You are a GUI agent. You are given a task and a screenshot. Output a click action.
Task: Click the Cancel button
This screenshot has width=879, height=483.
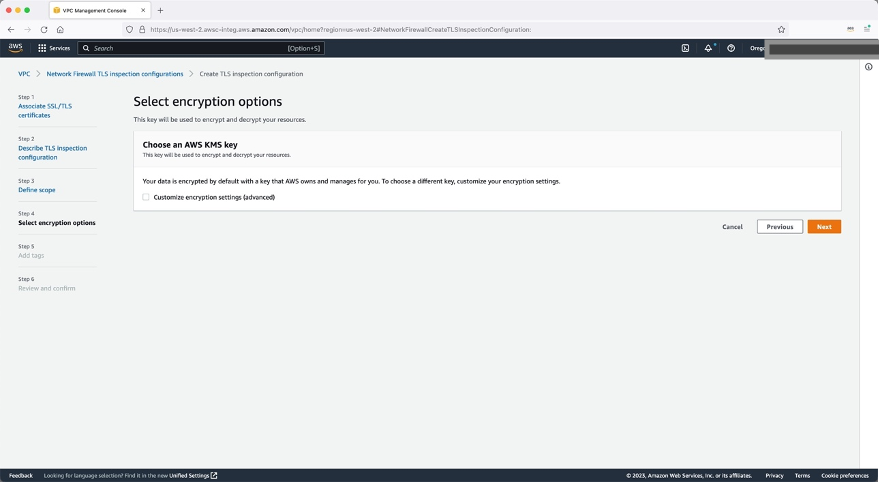[732, 227]
